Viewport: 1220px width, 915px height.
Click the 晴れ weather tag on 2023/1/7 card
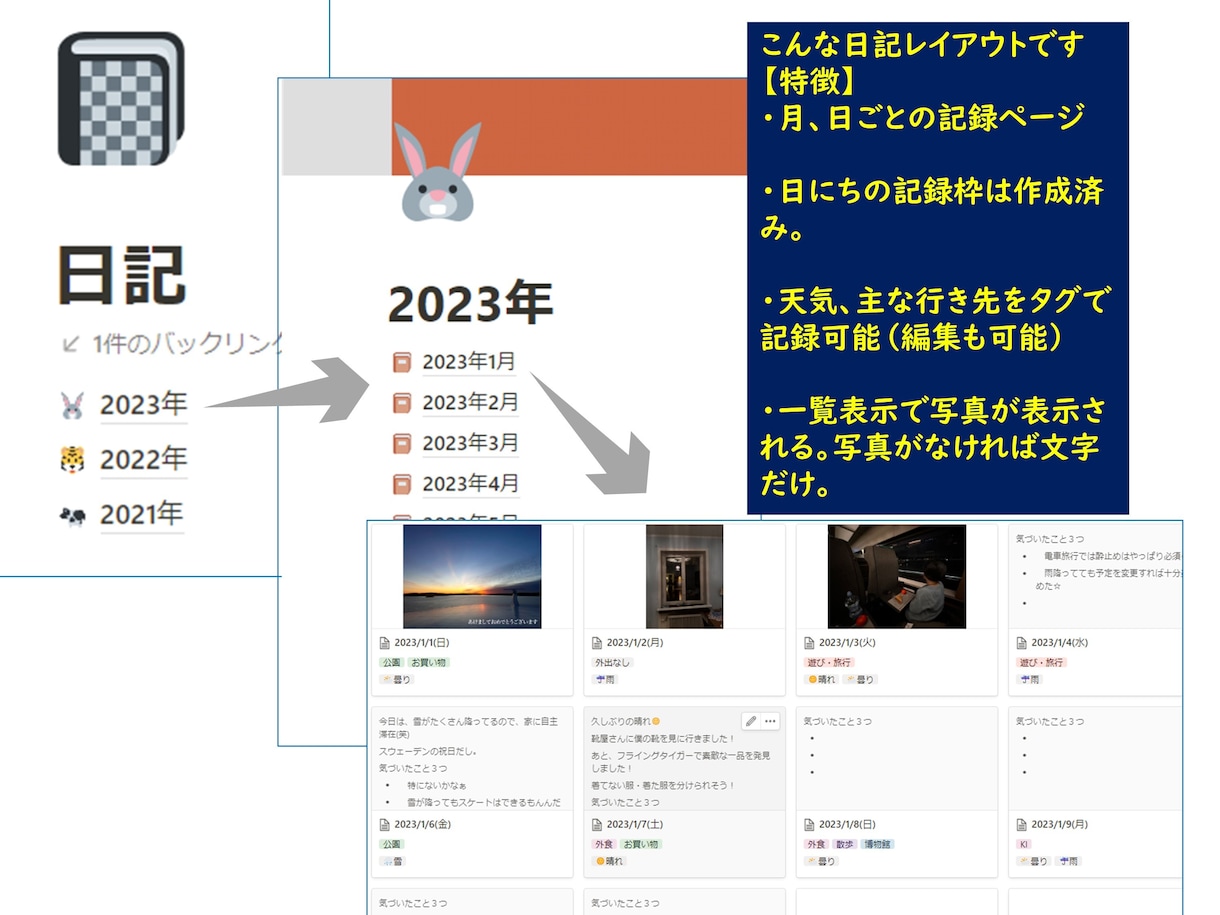pos(609,861)
